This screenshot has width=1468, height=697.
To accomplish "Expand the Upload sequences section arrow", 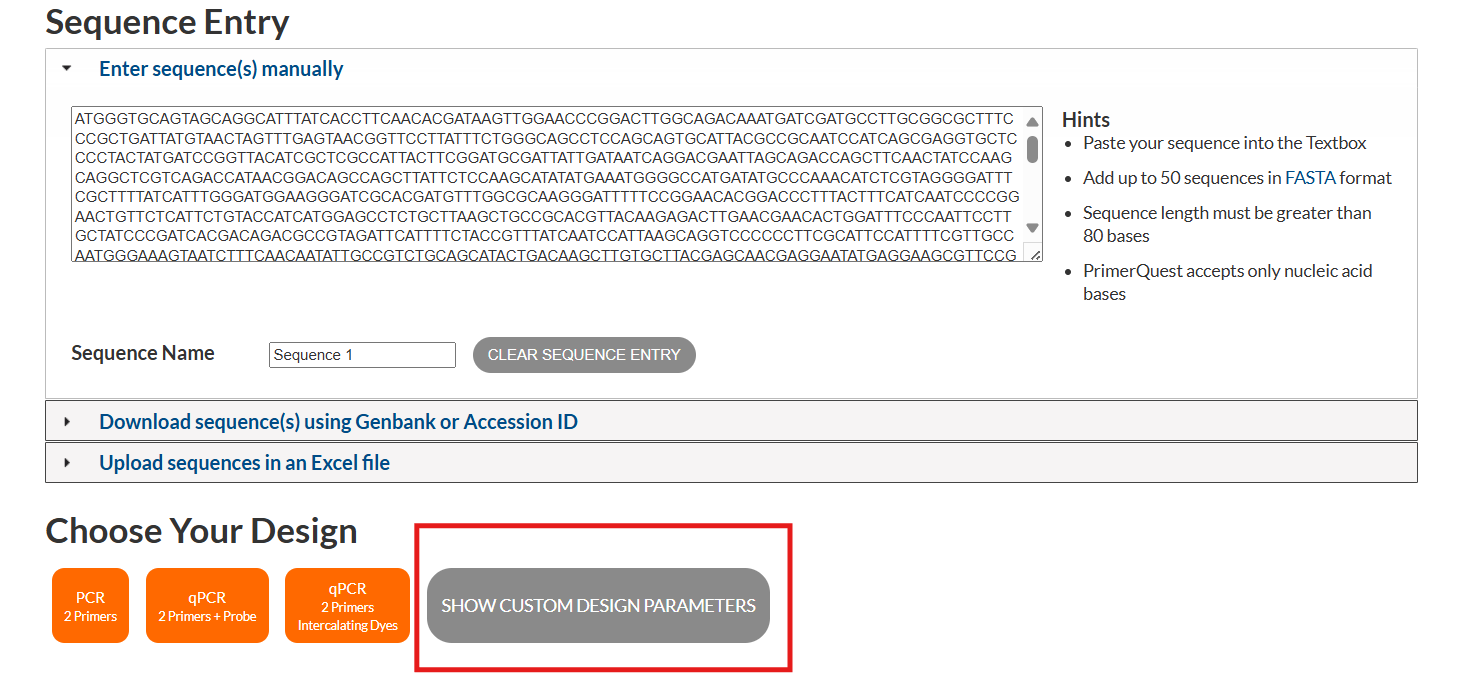I will coord(67,463).
